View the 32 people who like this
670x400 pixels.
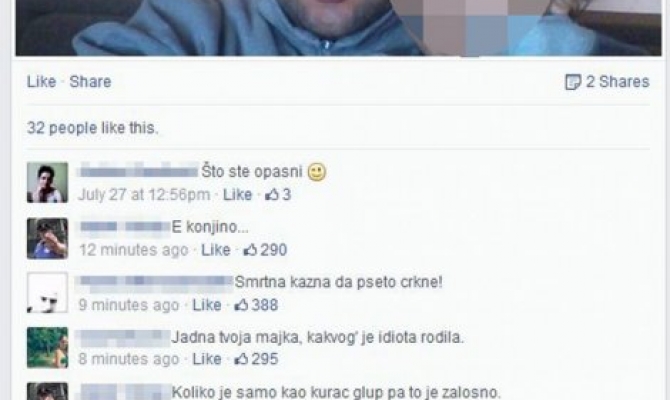tap(92, 128)
